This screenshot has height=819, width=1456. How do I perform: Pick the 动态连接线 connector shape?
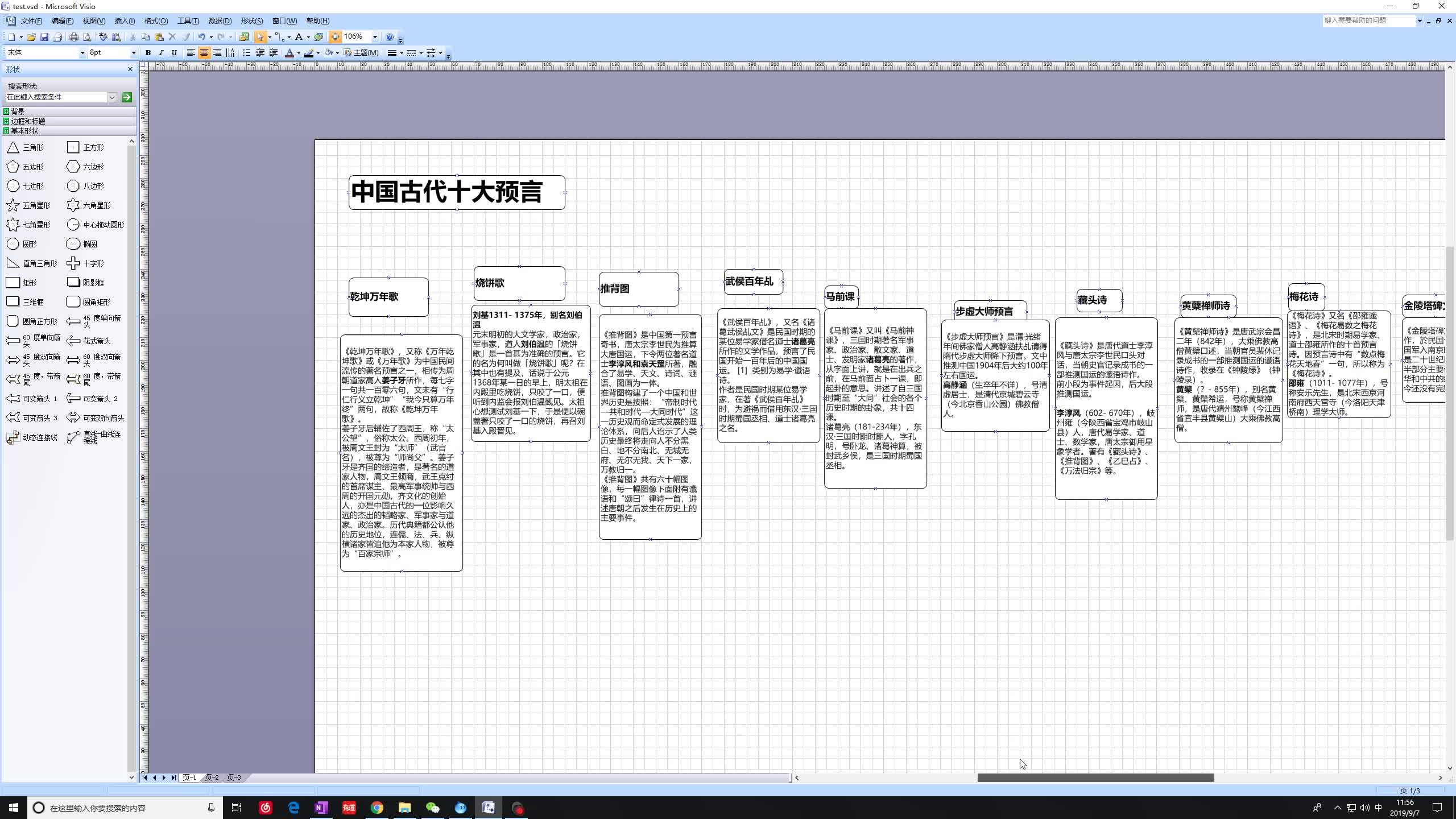click(32, 437)
